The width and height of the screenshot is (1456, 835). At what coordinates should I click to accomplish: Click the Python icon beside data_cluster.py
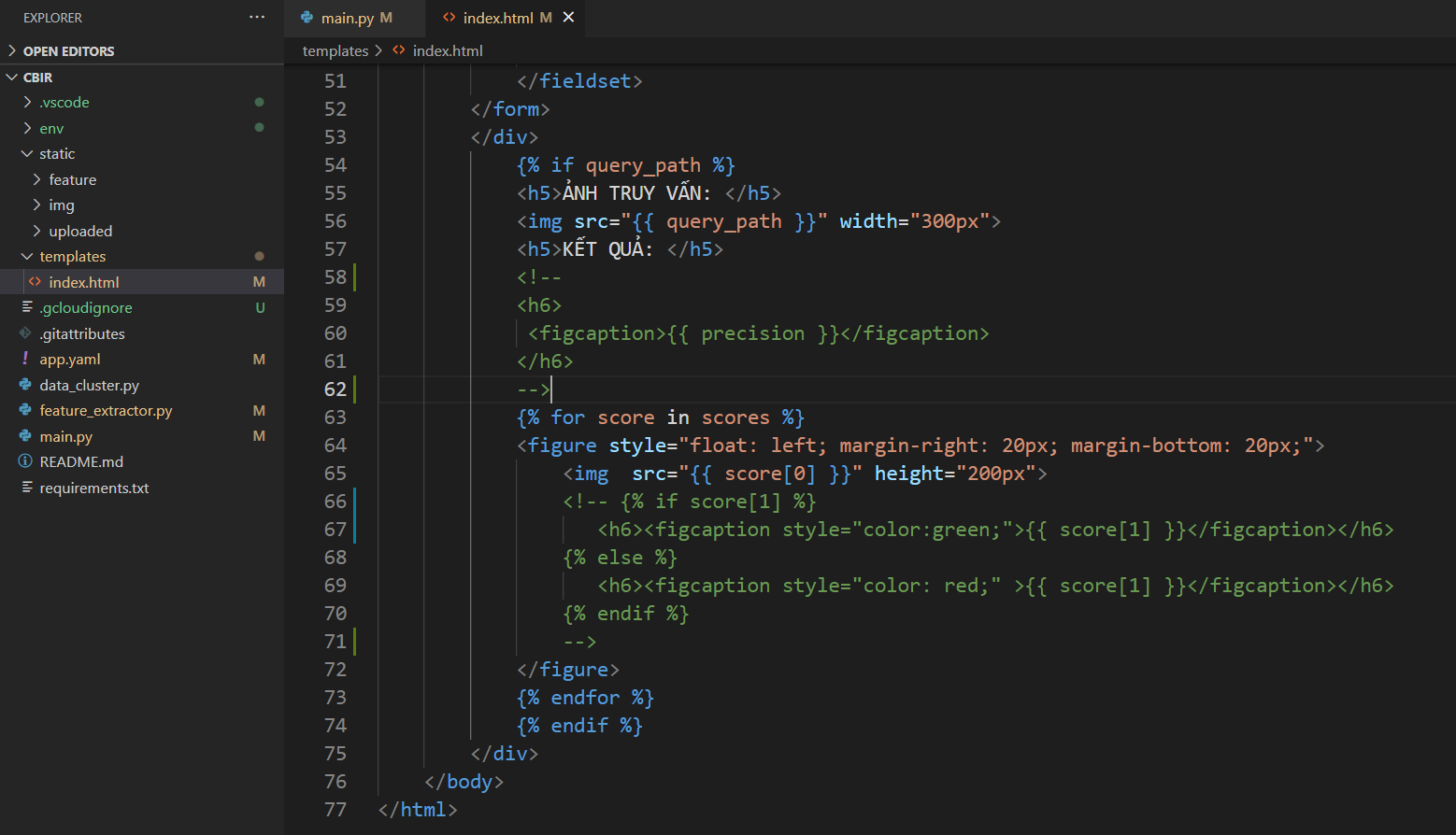point(25,385)
